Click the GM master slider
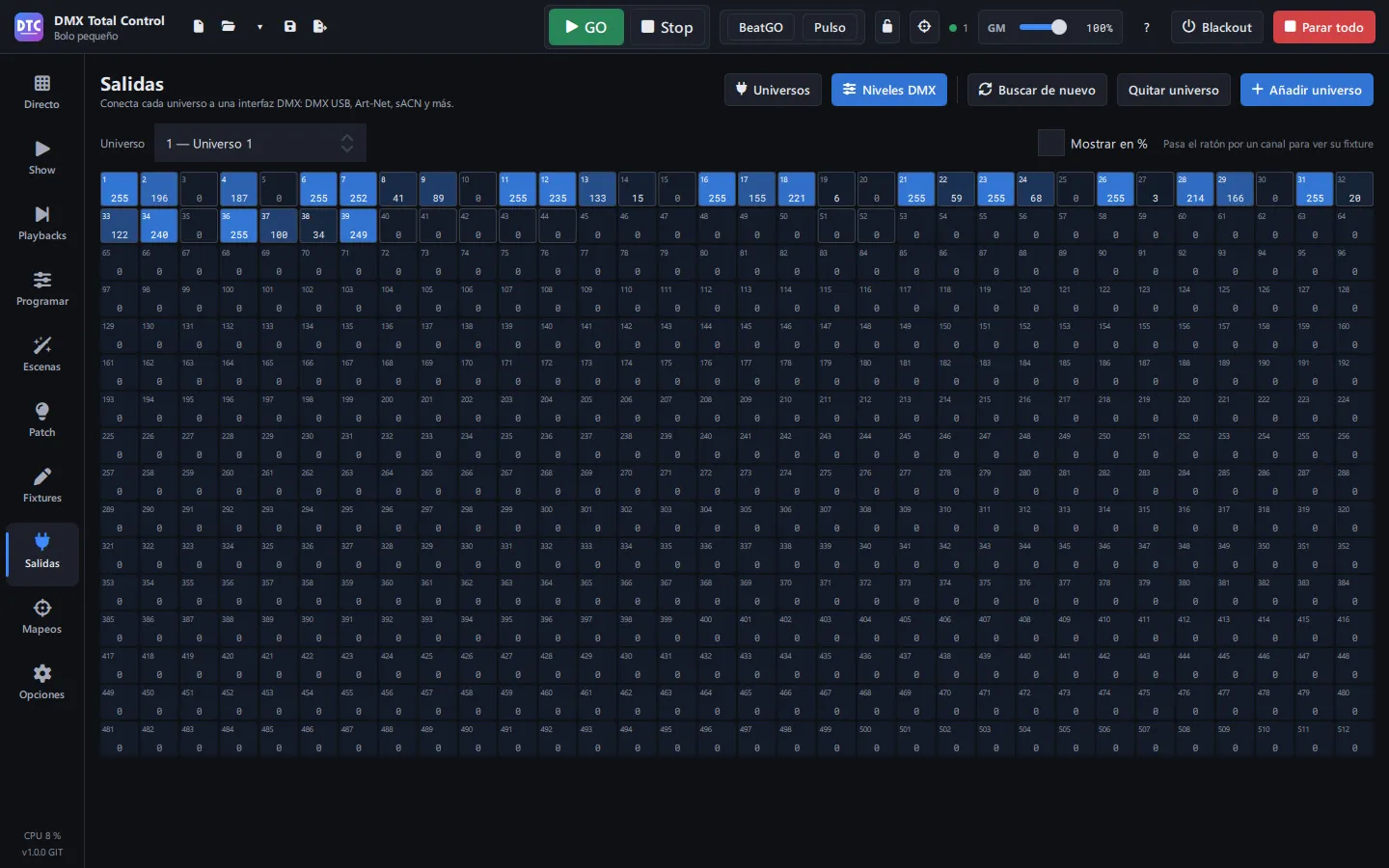Viewport: 1389px width, 868px height. click(x=1043, y=27)
